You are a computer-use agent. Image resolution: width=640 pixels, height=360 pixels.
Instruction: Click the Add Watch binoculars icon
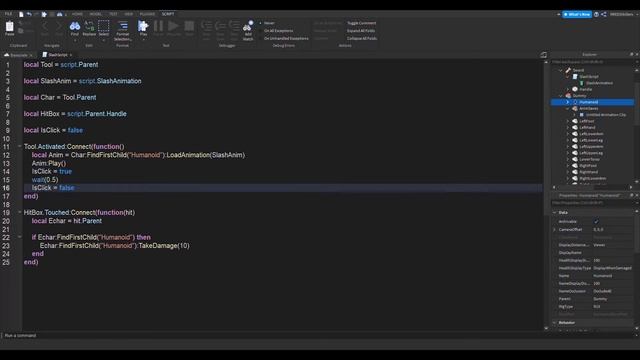(x=248, y=27)
